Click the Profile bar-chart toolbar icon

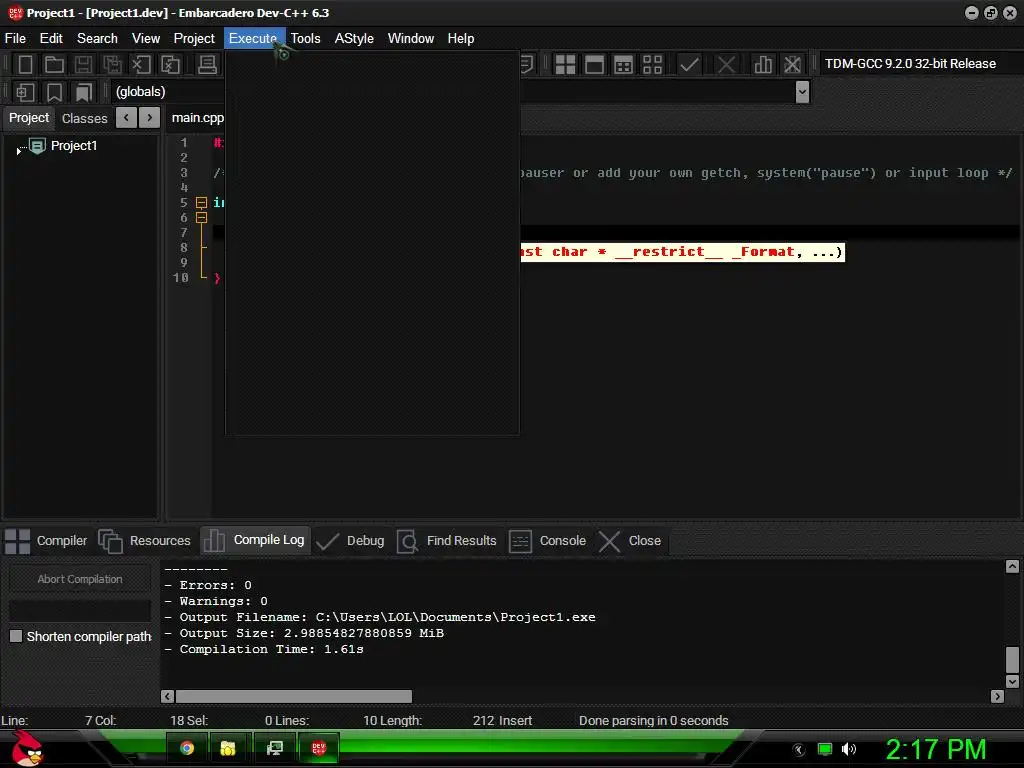[x=763, y=65]
